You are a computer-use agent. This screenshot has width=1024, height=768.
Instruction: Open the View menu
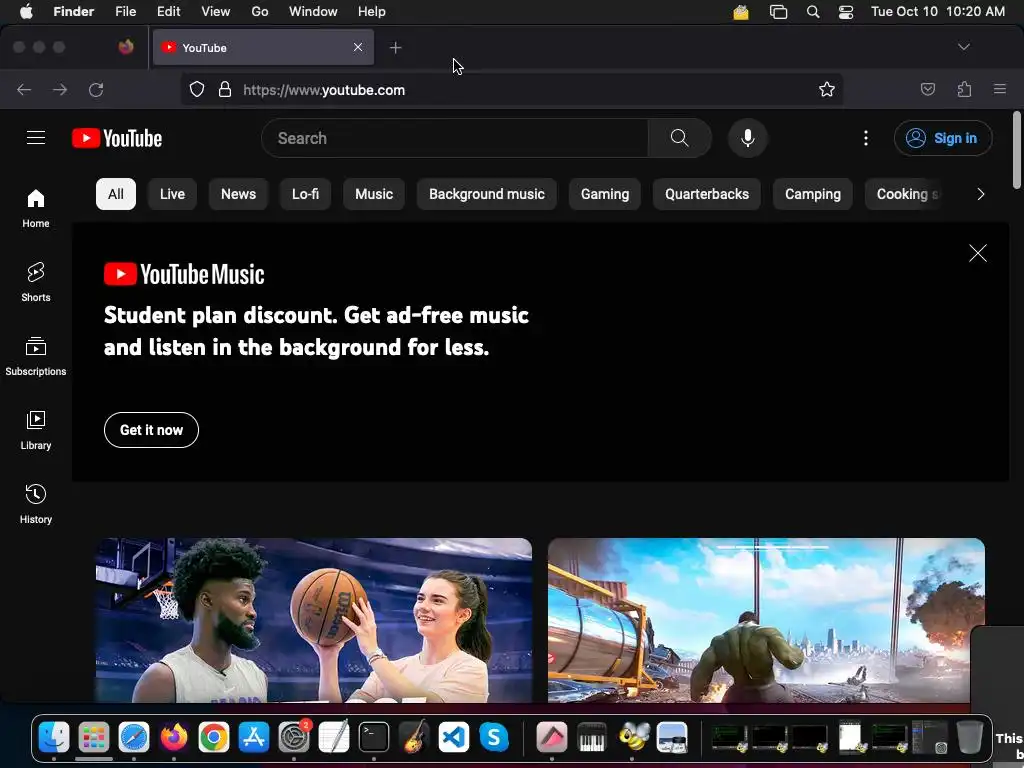(x=216, y=12)
